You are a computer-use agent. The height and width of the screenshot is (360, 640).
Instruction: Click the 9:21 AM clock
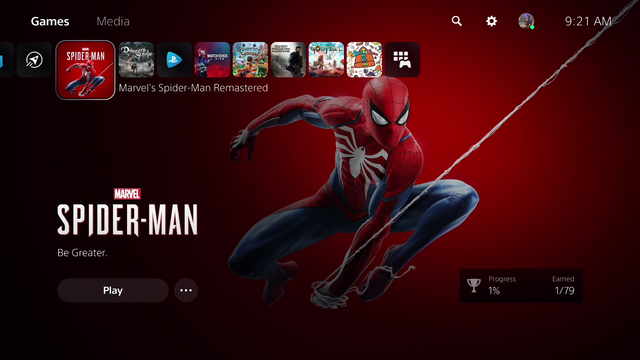click(588, 21)
